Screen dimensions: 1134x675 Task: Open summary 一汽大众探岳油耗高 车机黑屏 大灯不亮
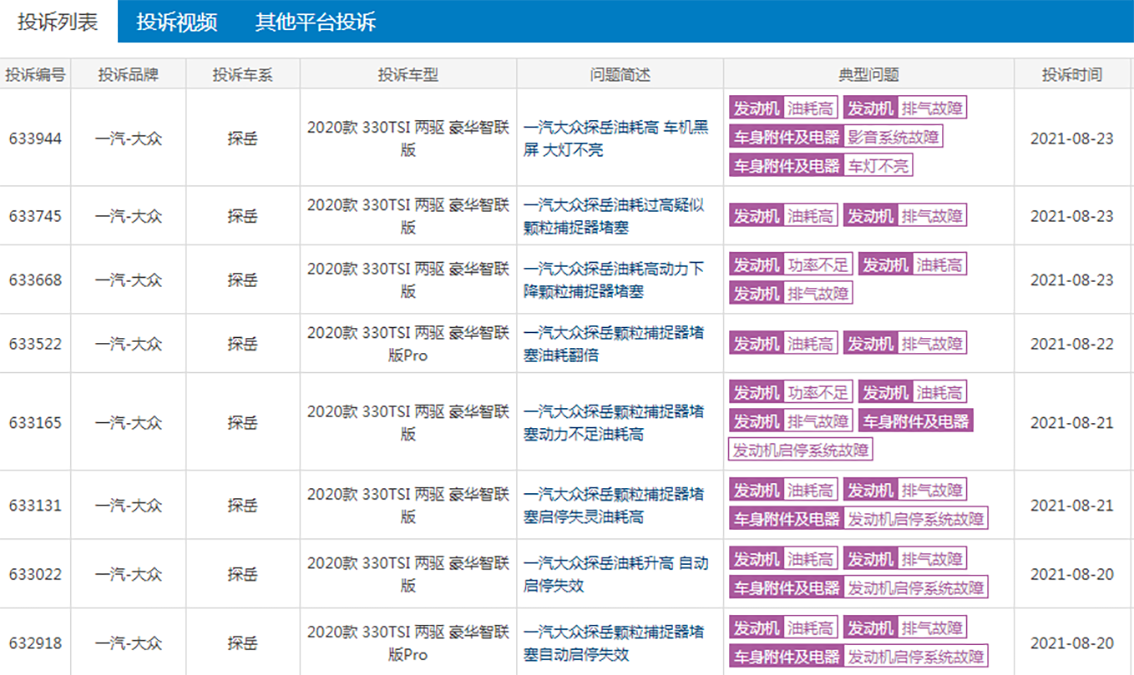[x=616, y=138]
